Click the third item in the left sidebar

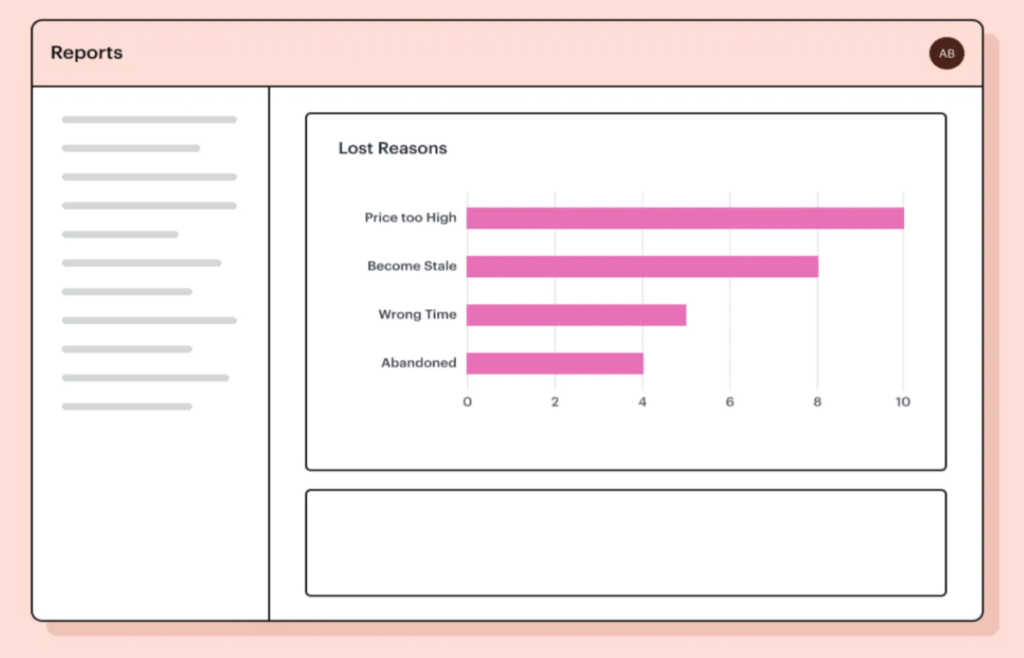pyautogui.click(x=148, y=176)
